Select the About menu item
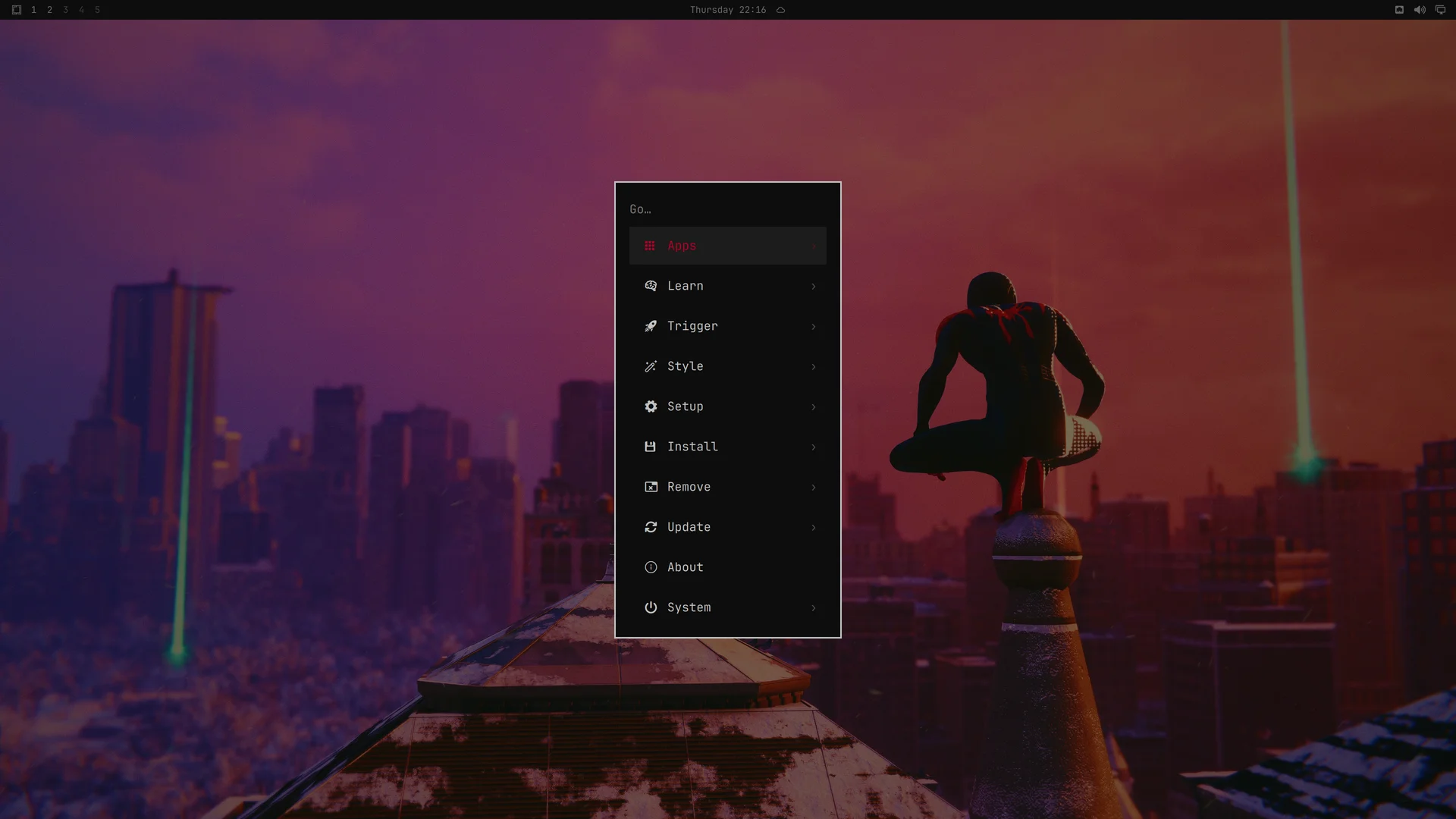The width and height of the screenshot is (1456, 819). [x=728, y=567]
